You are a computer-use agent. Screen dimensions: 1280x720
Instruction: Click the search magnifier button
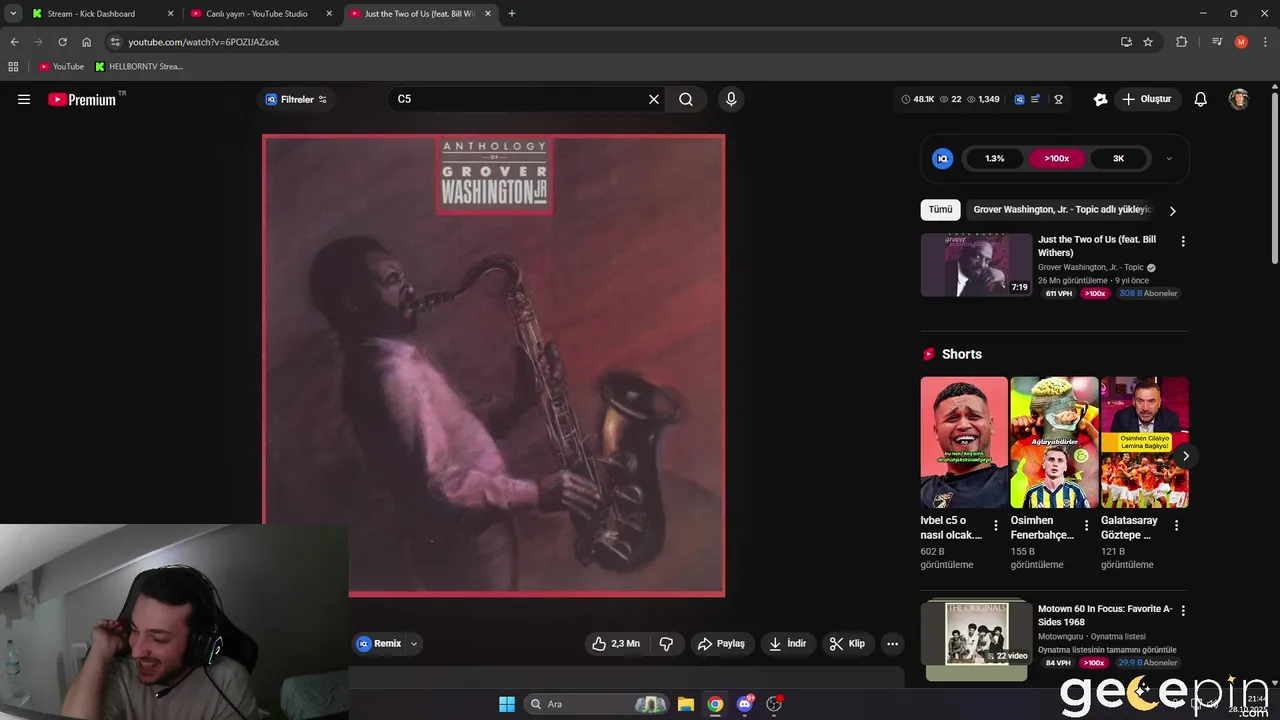[686, 99]
